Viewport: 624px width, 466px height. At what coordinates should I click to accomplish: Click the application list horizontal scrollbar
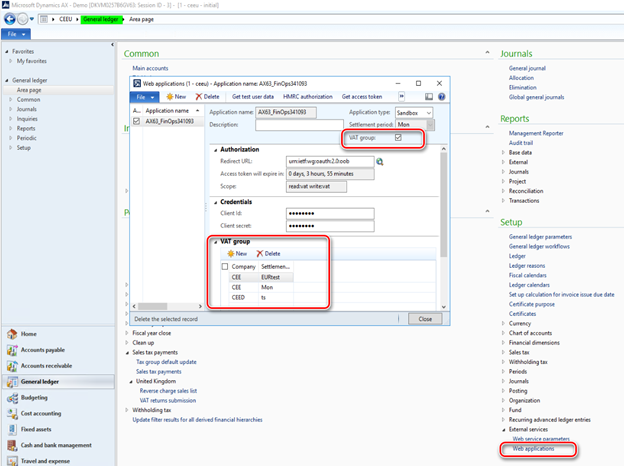click(152, 306)
